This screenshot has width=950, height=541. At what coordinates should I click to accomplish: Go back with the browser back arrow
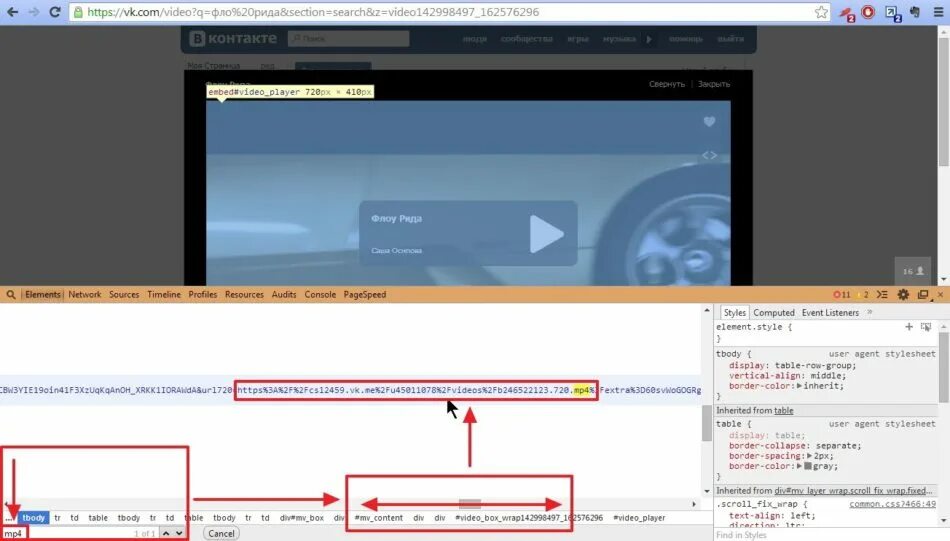tap(12, 12)
